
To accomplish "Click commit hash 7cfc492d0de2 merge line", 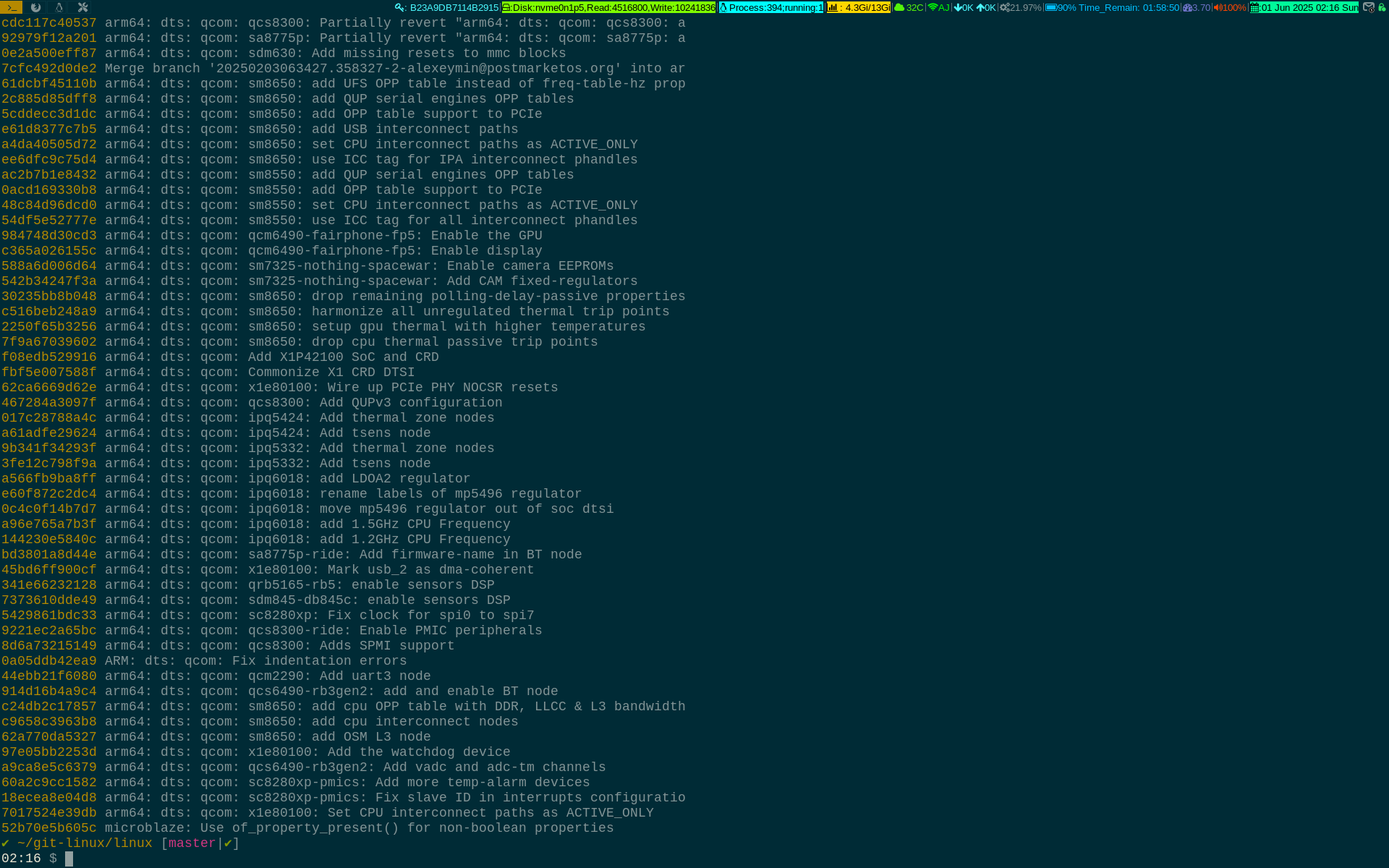I will pos(48,69).
